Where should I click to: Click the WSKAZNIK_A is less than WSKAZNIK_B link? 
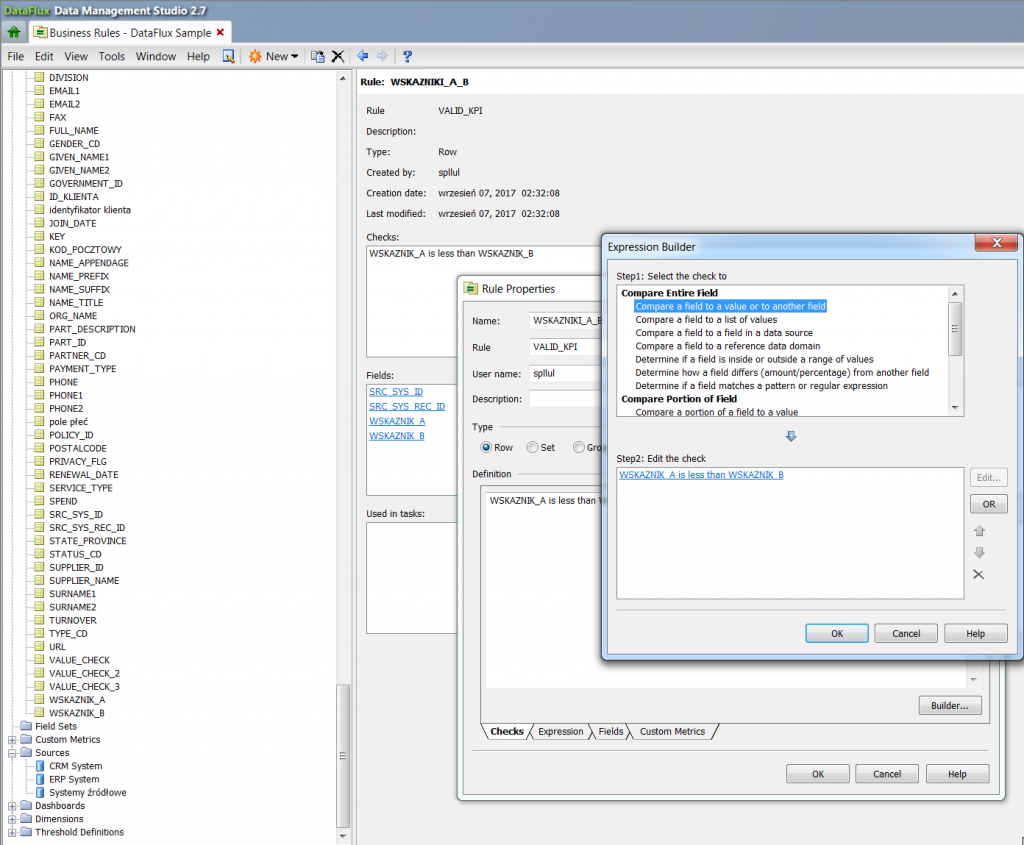pyautogui.click(x=701, y=475)
